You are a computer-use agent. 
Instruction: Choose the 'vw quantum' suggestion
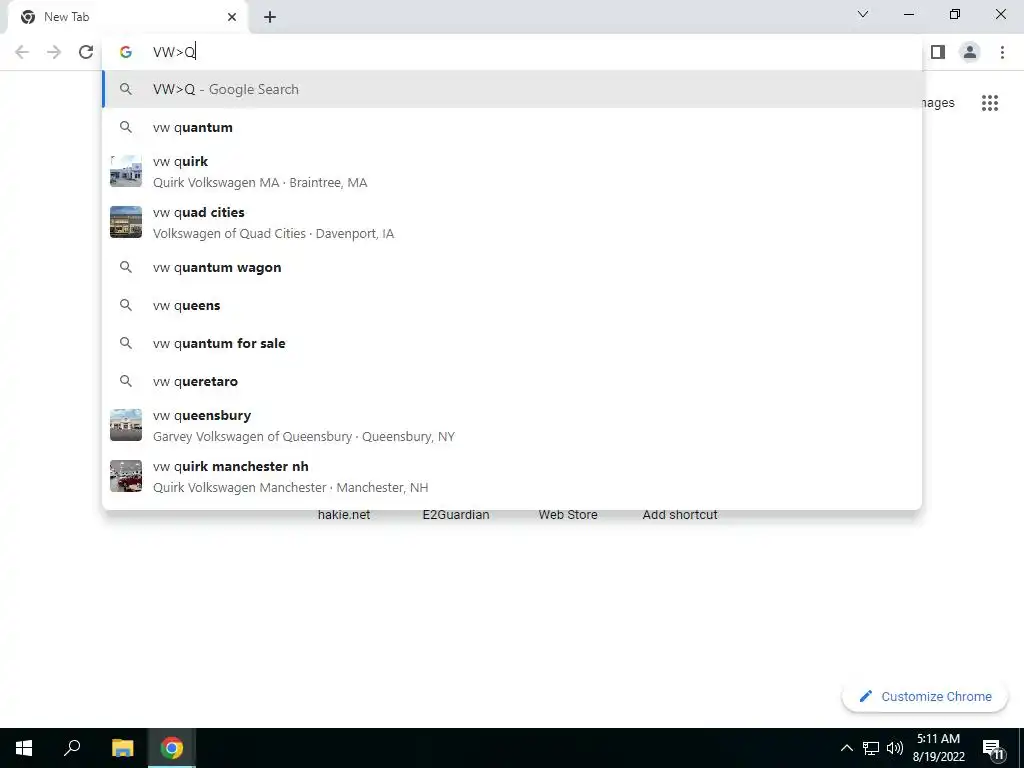[x=513, y=127]
